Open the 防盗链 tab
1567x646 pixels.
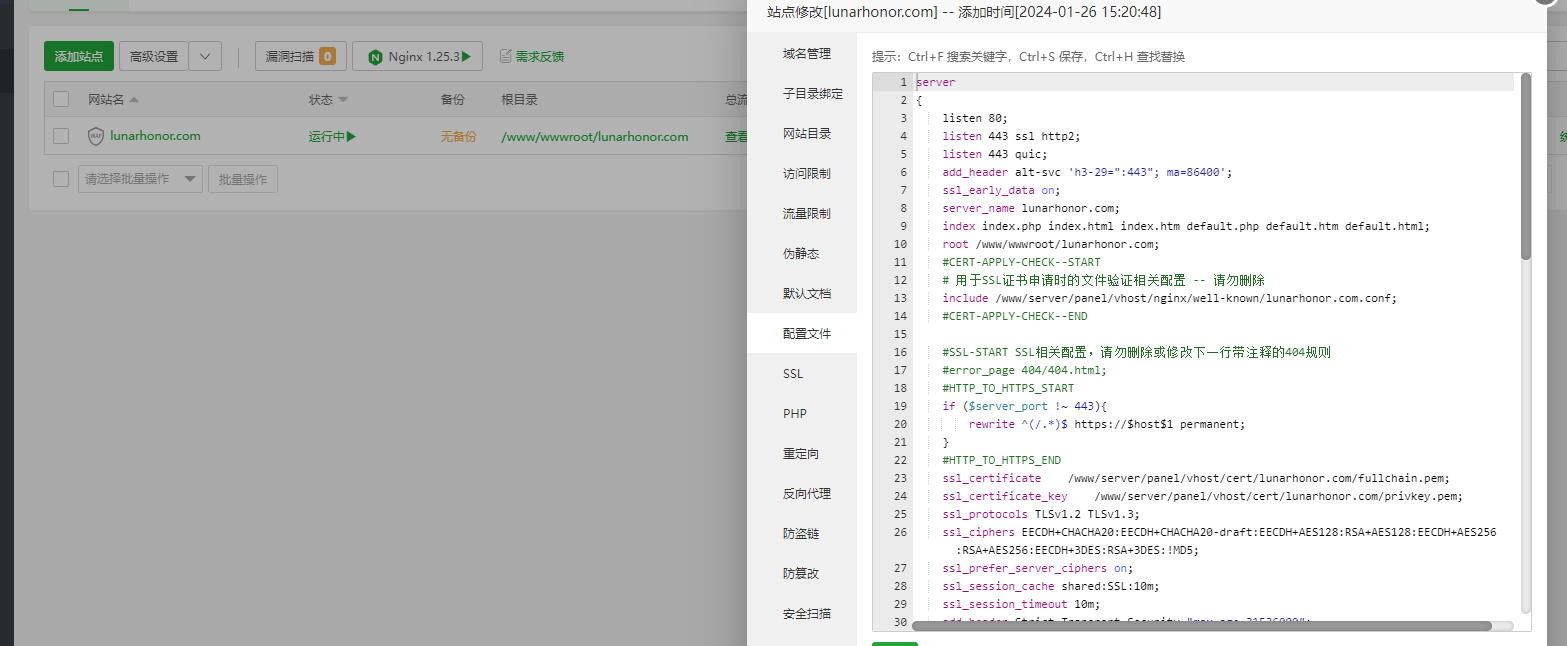[x=802, y=534]
